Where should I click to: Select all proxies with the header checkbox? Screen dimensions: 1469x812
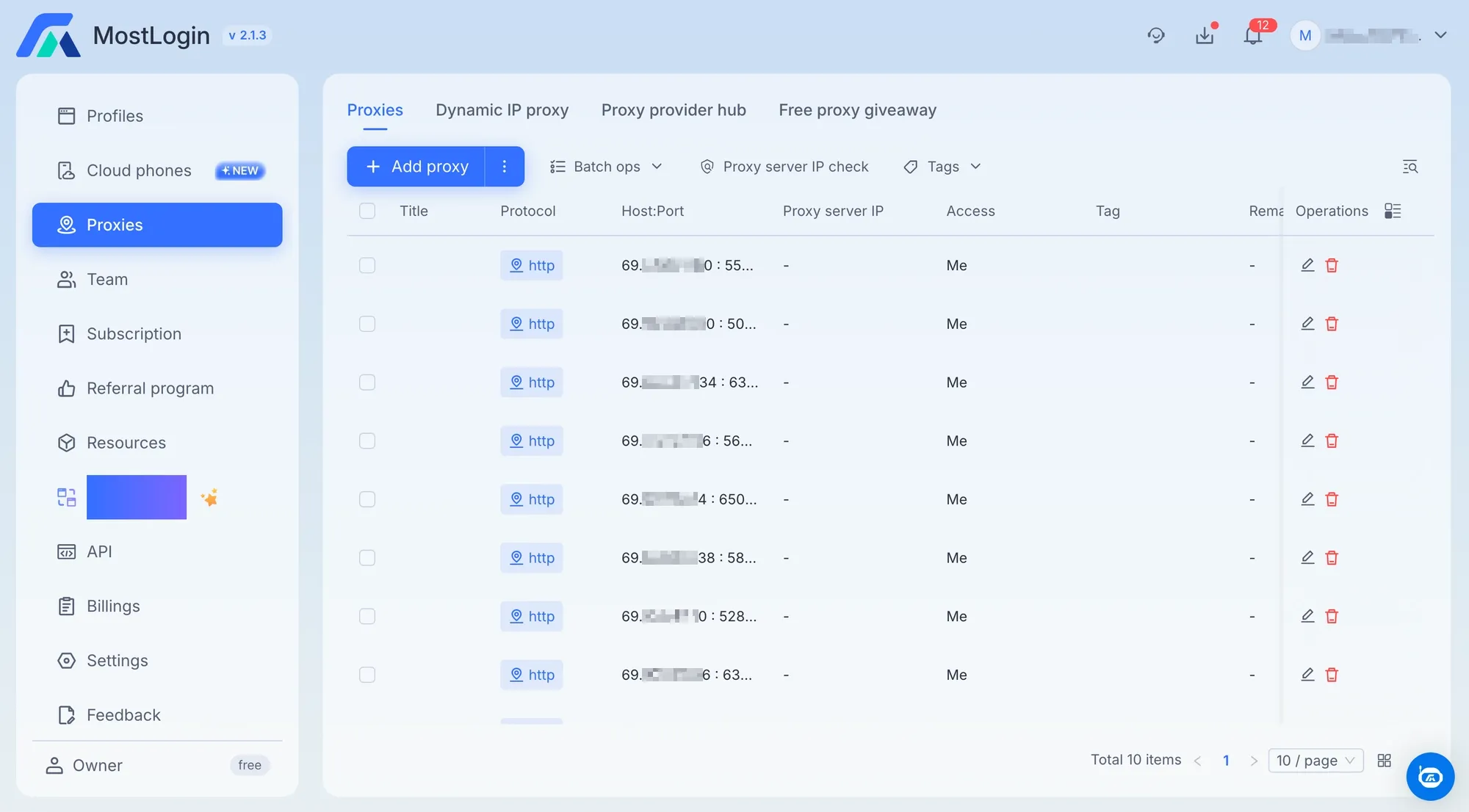367,211
